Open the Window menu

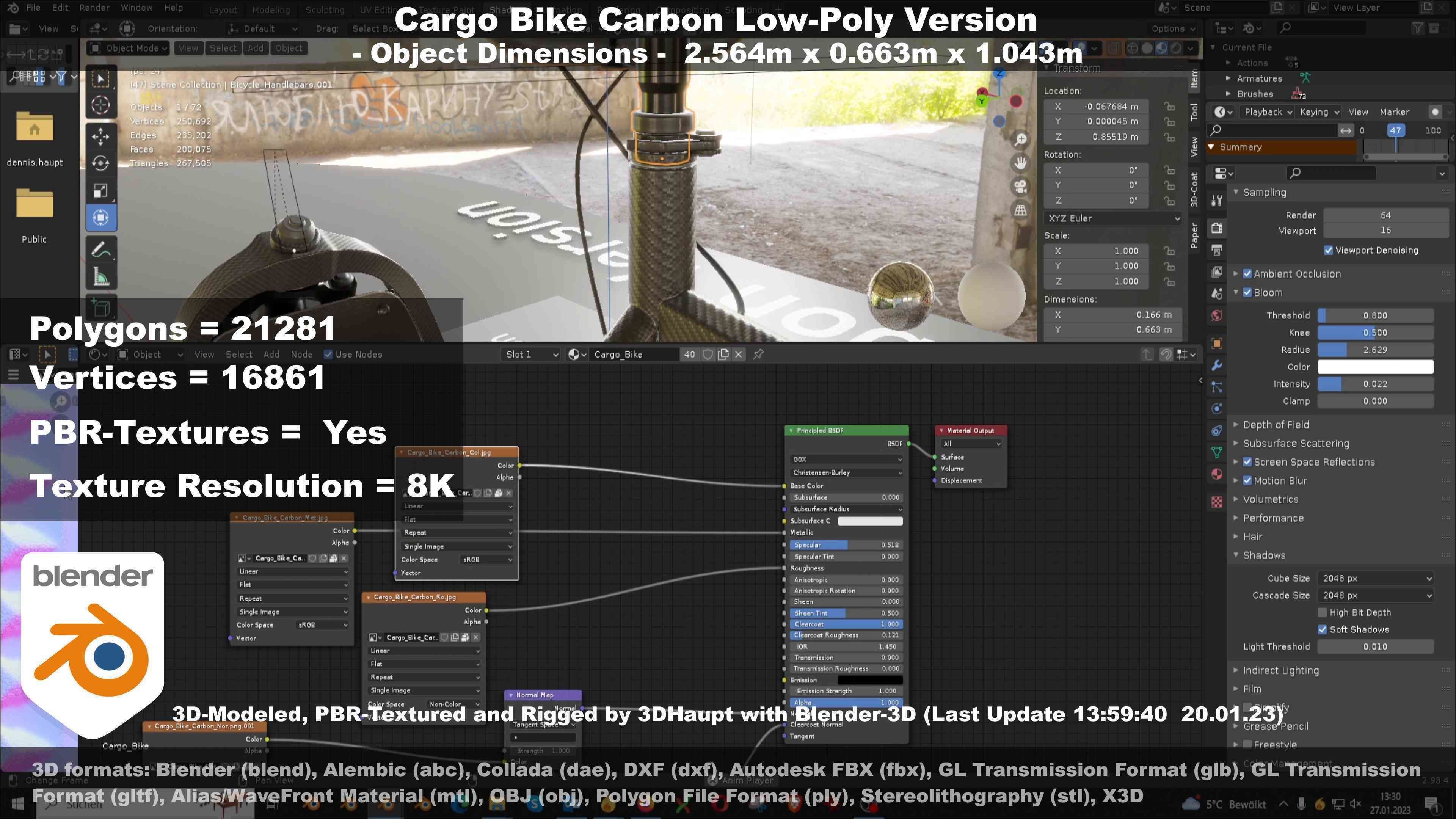click(x=137, y=7)
